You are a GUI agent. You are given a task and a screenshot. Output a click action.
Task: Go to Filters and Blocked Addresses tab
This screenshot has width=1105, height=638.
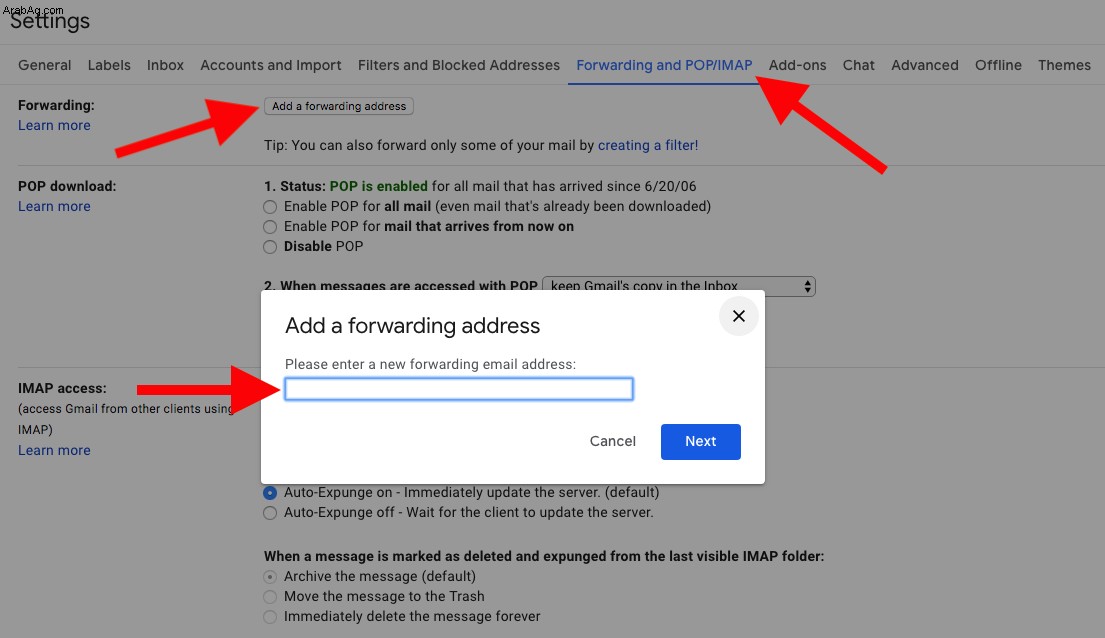pyautogui.click(x=459, y=65)
